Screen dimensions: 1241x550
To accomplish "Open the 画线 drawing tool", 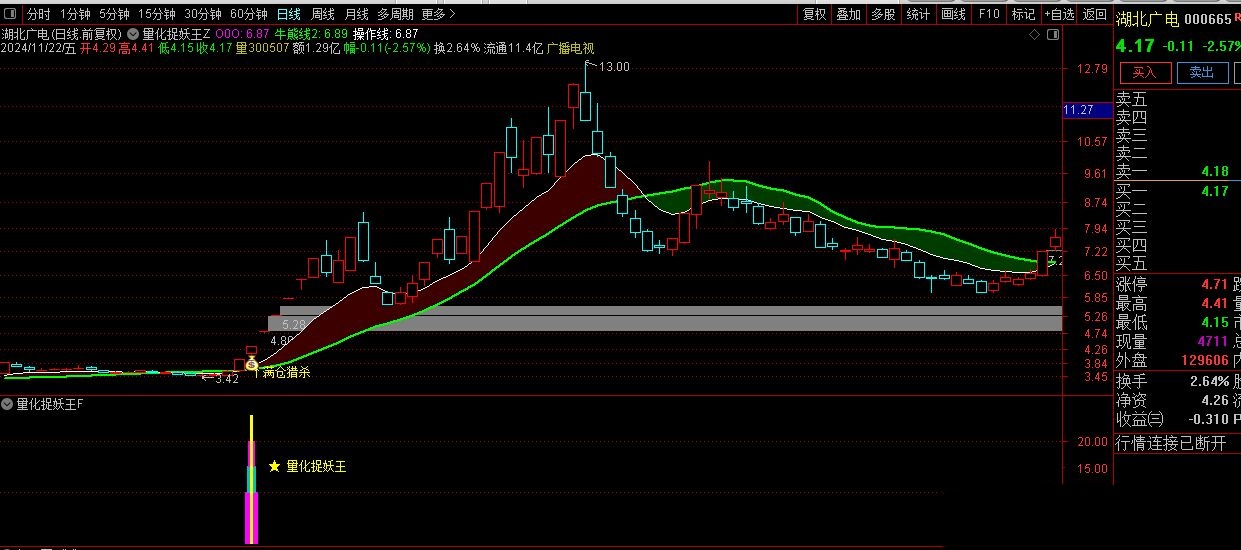I will (953, 14).
